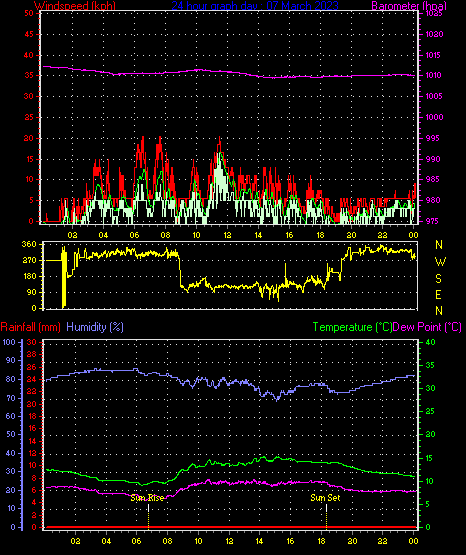The height and width of the screenshot is (555, 466).
Task: Click hour 18 below the windspeed chart
Action: (x=320, y=235)
